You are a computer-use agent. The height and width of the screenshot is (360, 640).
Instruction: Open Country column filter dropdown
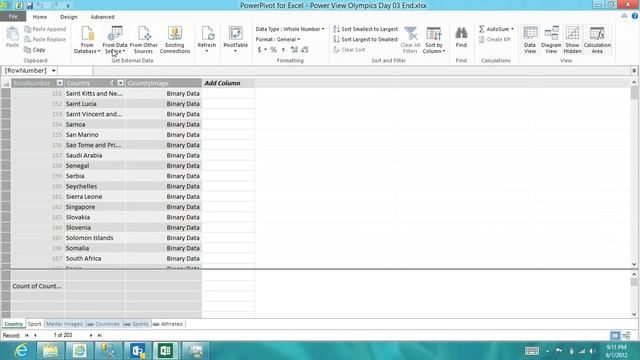(x=120, y=83)
